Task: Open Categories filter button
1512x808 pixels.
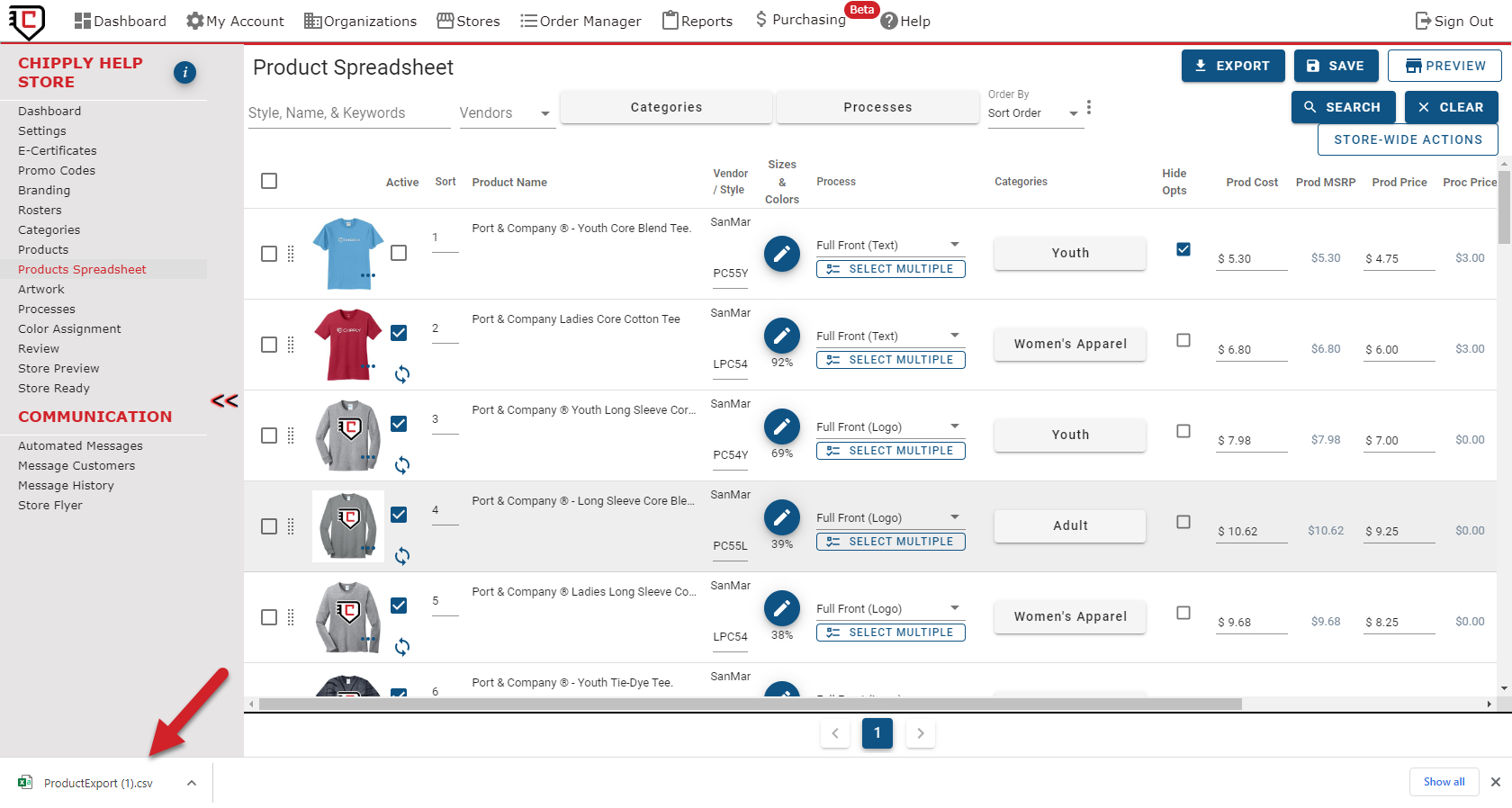Action: pos(666,107)
